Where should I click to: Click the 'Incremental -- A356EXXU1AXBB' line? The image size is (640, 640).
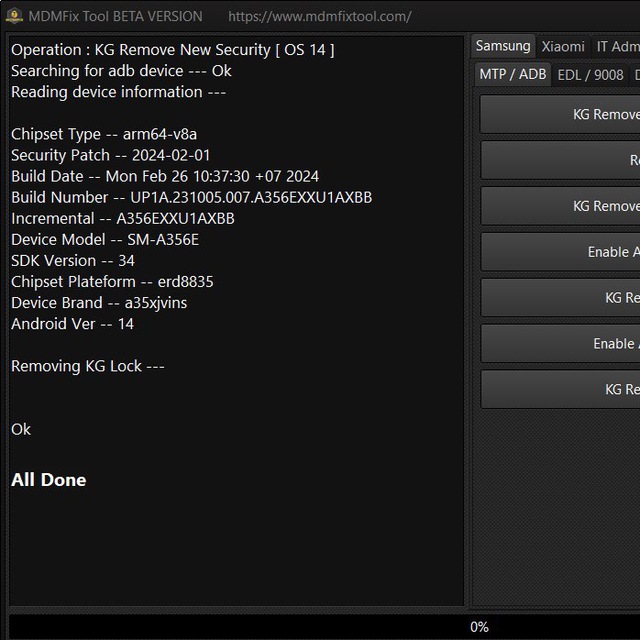point(123,218)
